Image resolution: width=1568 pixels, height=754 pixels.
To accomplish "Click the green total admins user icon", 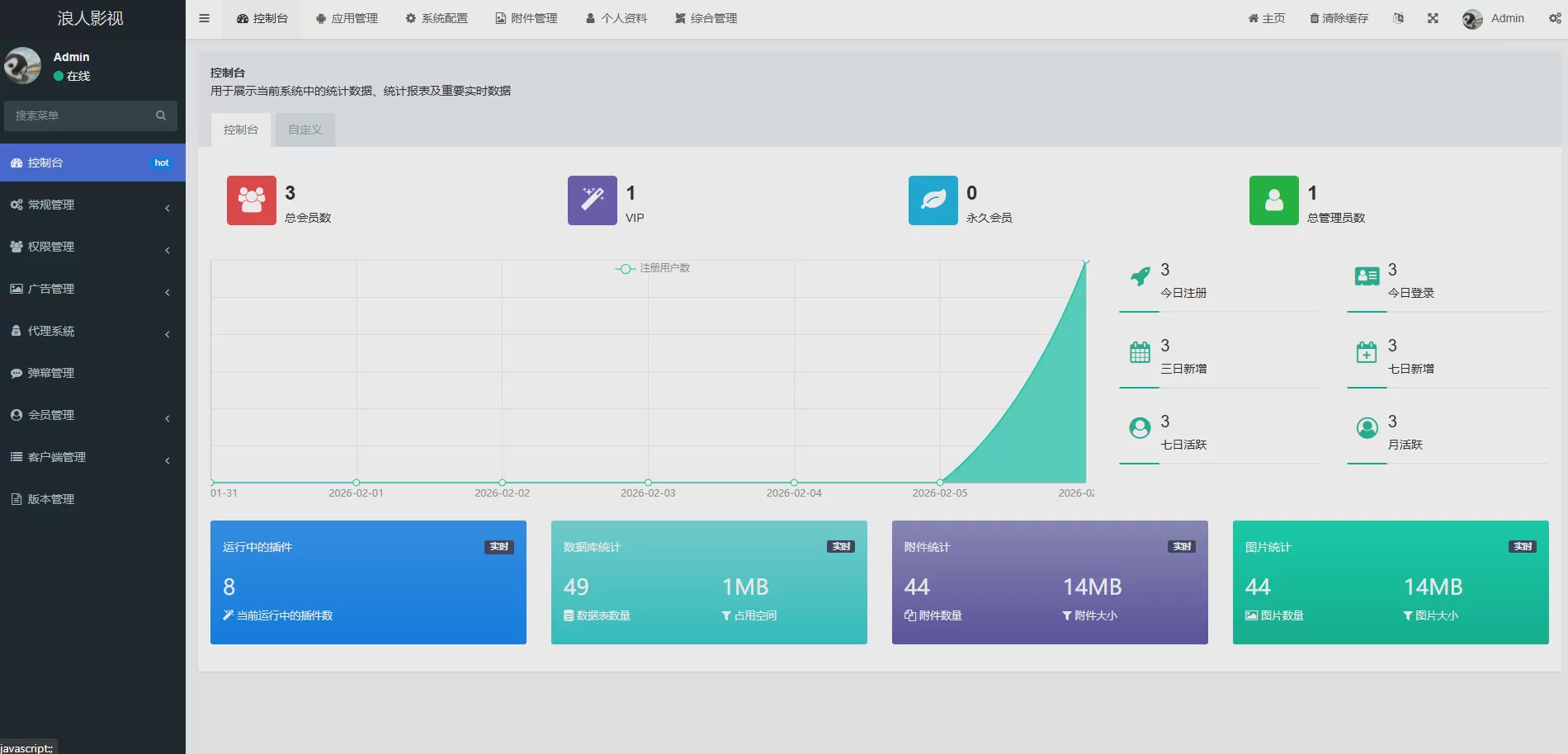I will 1274,200.
